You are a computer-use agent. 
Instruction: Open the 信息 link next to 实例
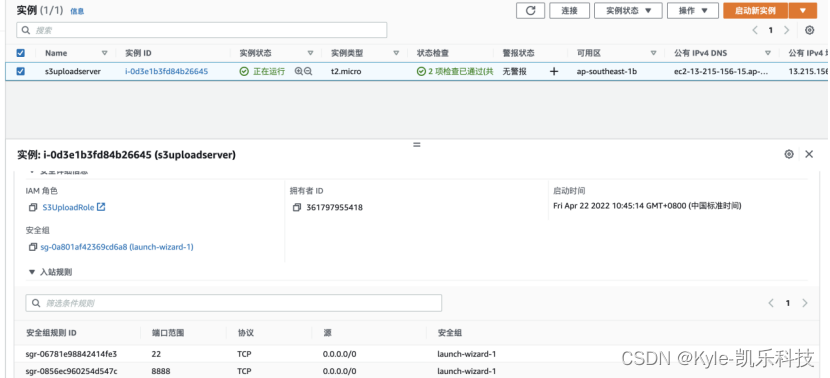point(77,11)
